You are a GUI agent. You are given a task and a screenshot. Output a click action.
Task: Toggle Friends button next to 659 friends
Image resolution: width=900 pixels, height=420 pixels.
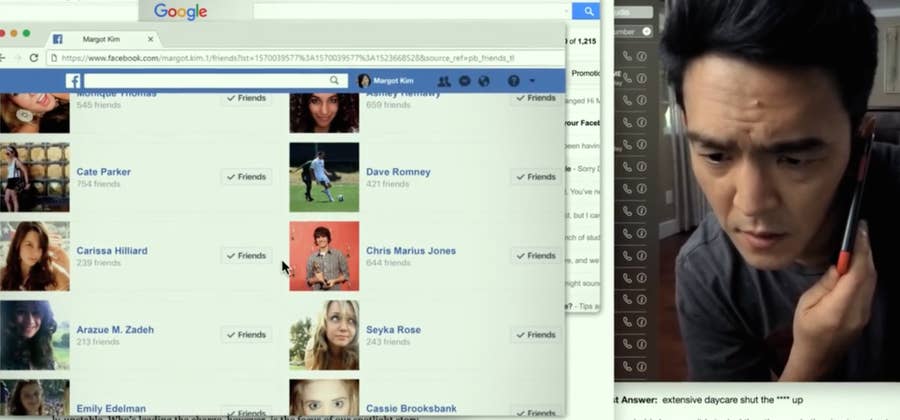(536, 98)
